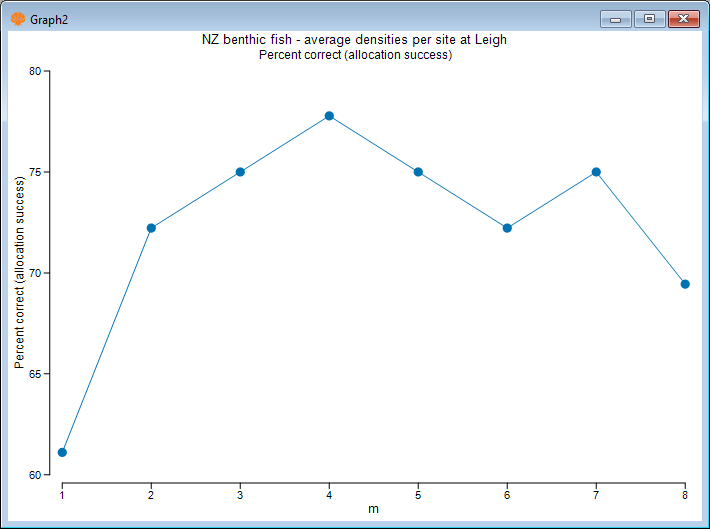
Task: Click the y-axis tick label 80
Action: 35,71
